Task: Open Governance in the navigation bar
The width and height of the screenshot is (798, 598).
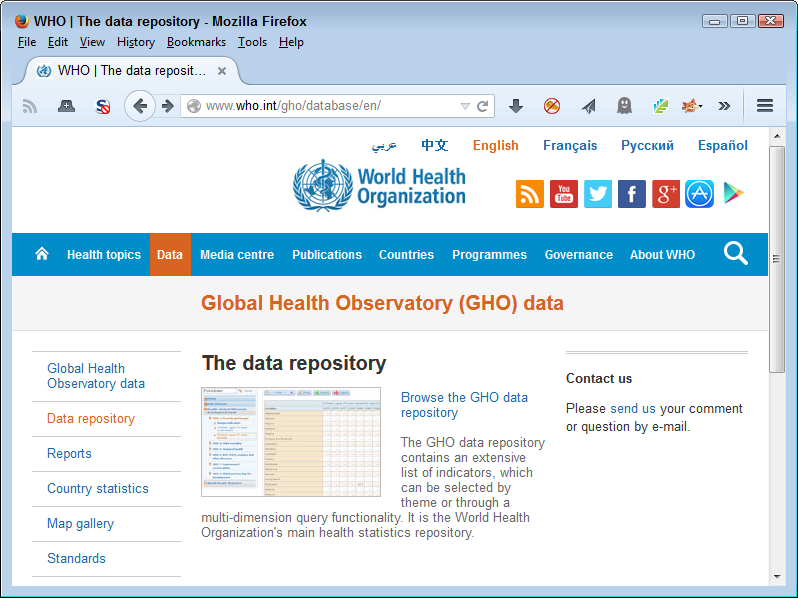Action: click(x=579, y=254)
